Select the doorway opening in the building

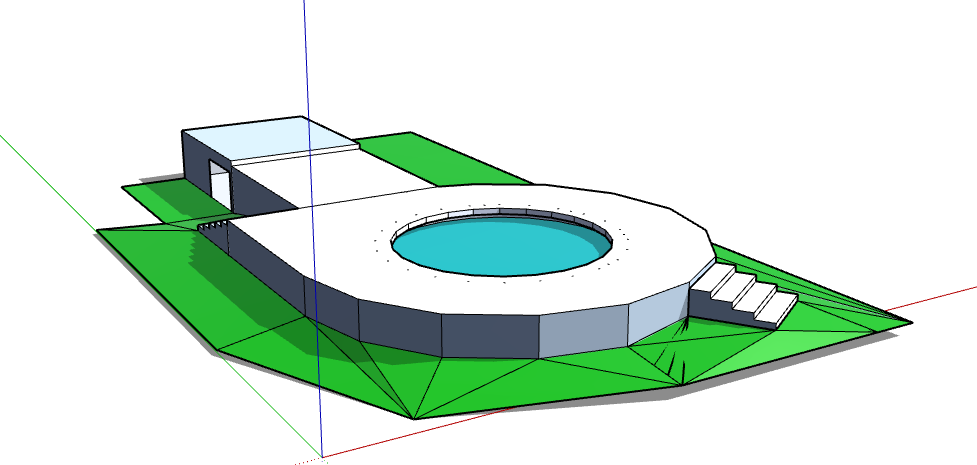click(220, 185)
